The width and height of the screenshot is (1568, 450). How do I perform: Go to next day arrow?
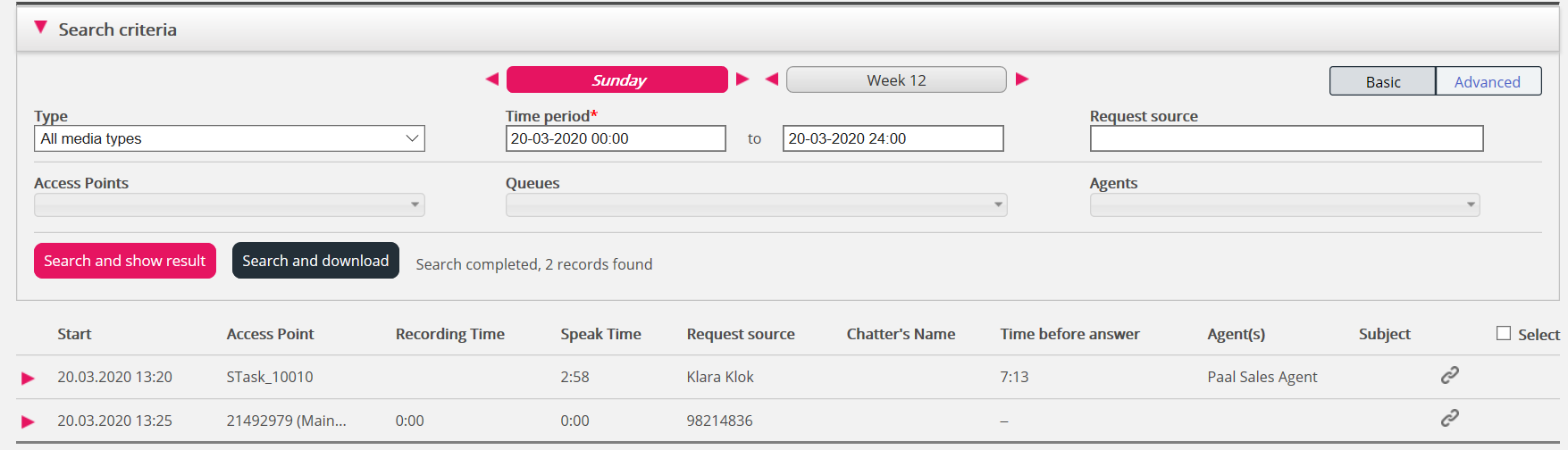(x=742, y=79)
